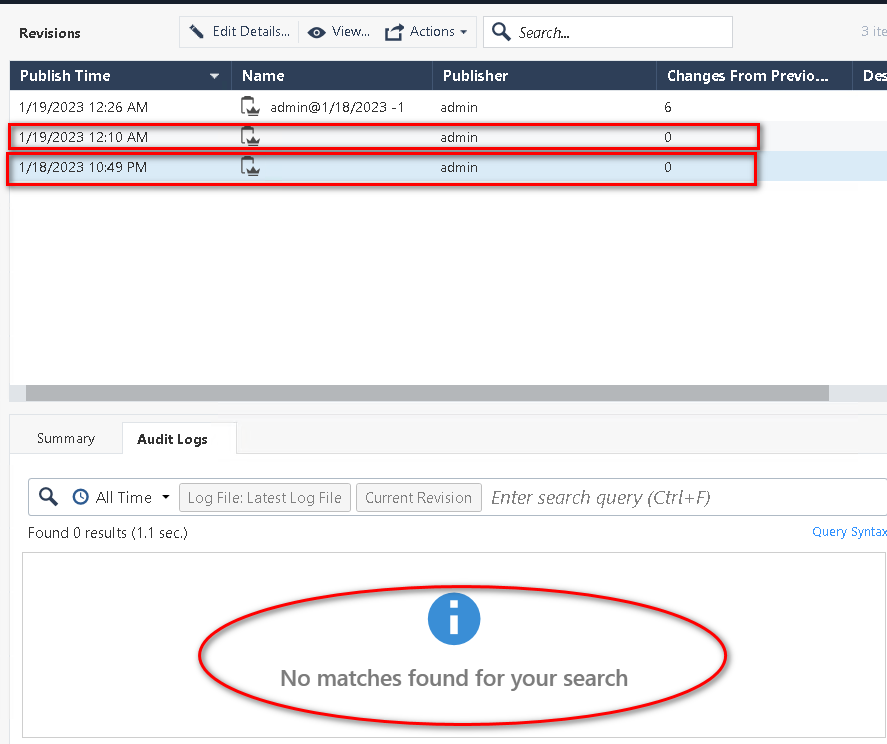Select the Audit Logs tab
Screen dimensions: 887x744
tap(172, 439)
